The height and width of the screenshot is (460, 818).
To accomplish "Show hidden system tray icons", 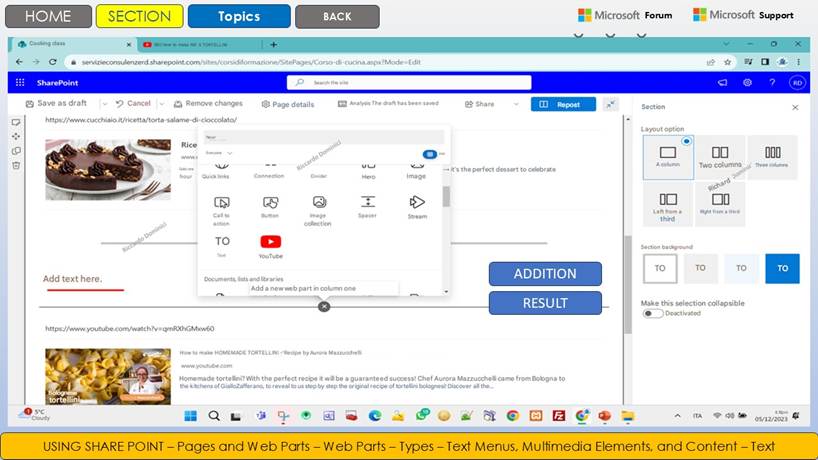I will coord(677,416).
